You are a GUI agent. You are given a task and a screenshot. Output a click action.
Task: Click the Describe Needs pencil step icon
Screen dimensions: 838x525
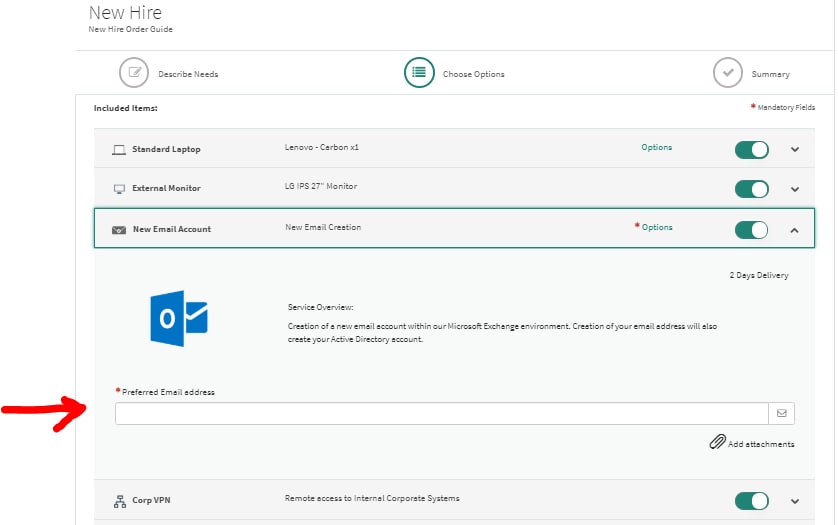(134, 74)
